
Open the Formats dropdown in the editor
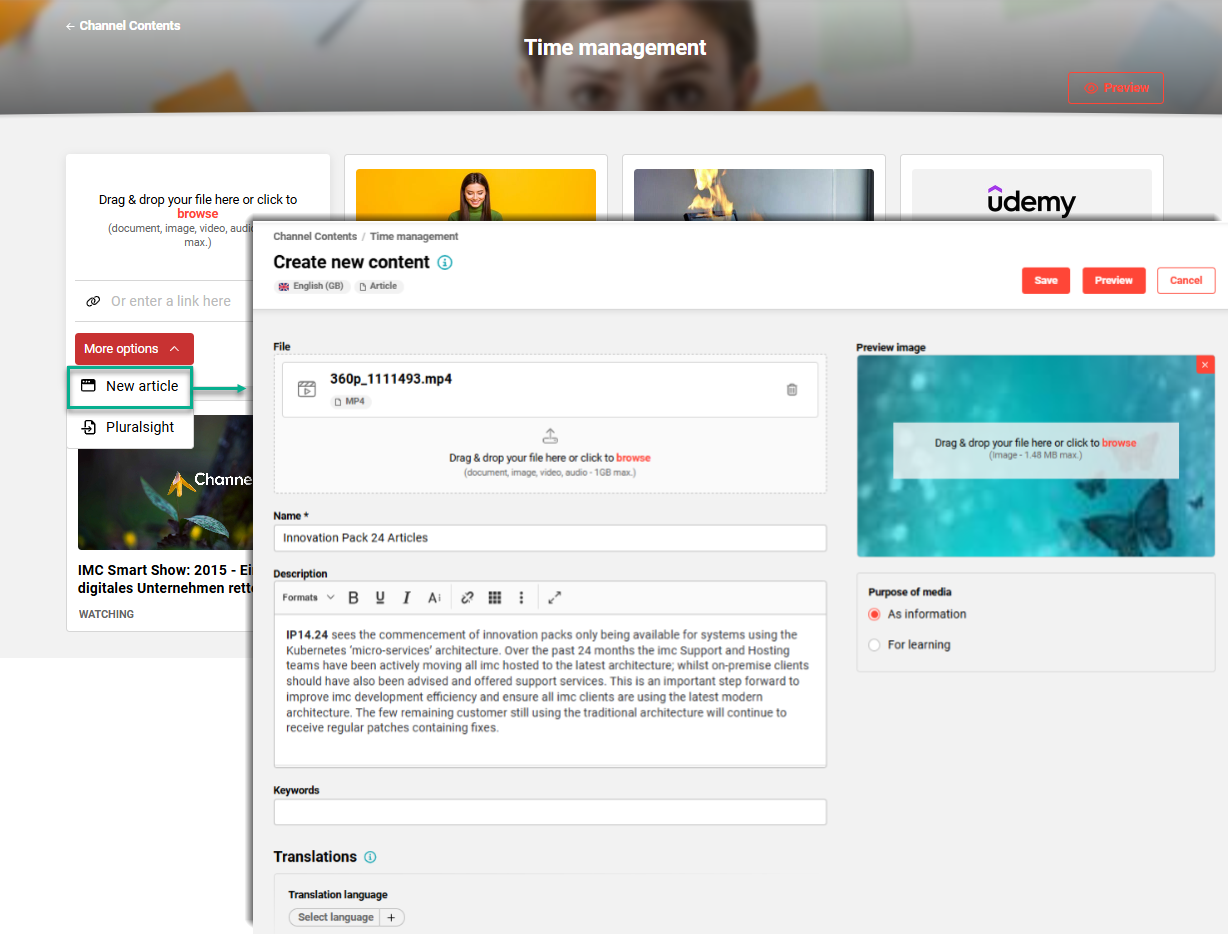[307, 597]
